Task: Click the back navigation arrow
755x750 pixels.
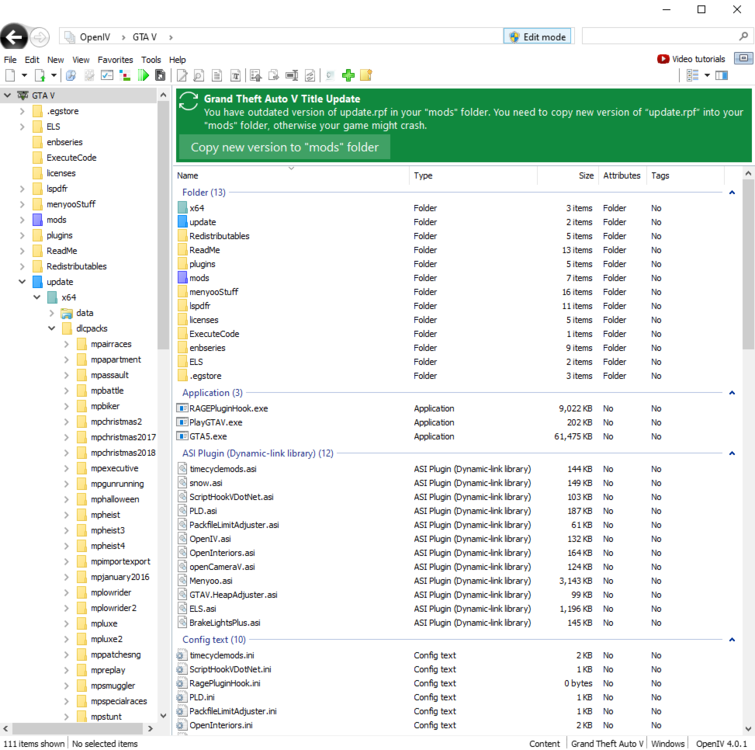Action: [x=14, y=37]
